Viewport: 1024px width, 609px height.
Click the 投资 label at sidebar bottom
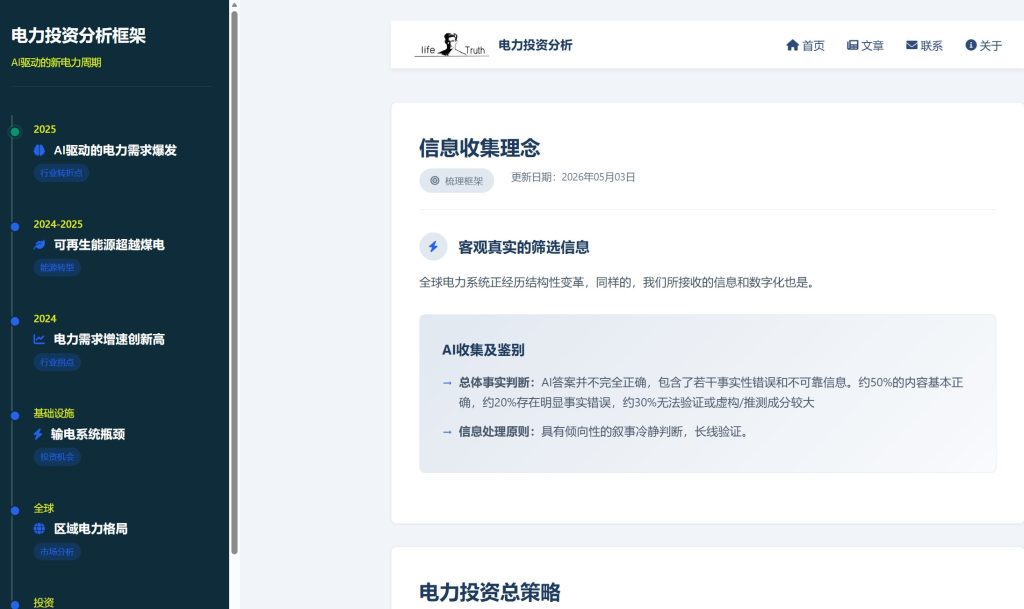pos(44,602)
